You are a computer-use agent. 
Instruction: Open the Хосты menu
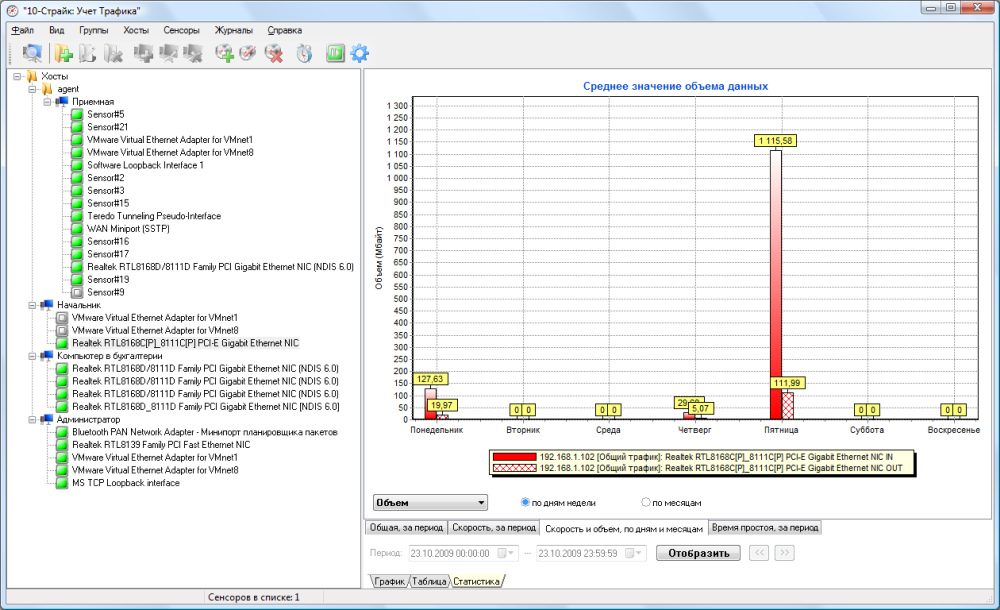[x=136, y=30]
